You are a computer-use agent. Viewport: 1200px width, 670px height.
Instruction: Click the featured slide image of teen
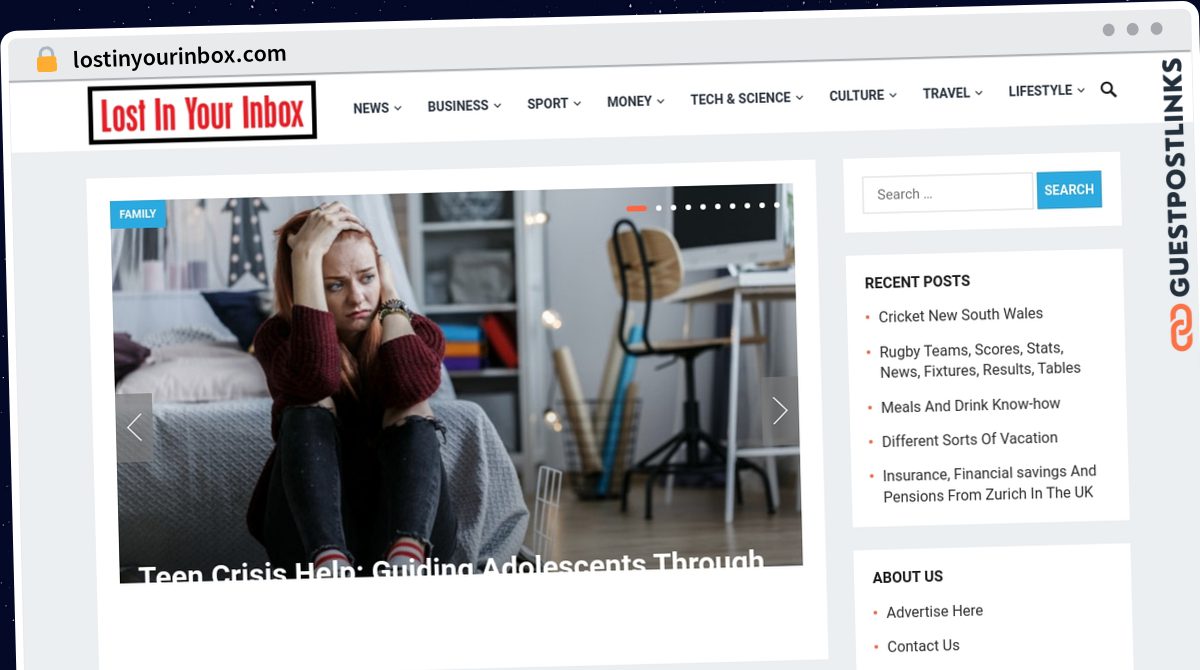pos(456,385)
